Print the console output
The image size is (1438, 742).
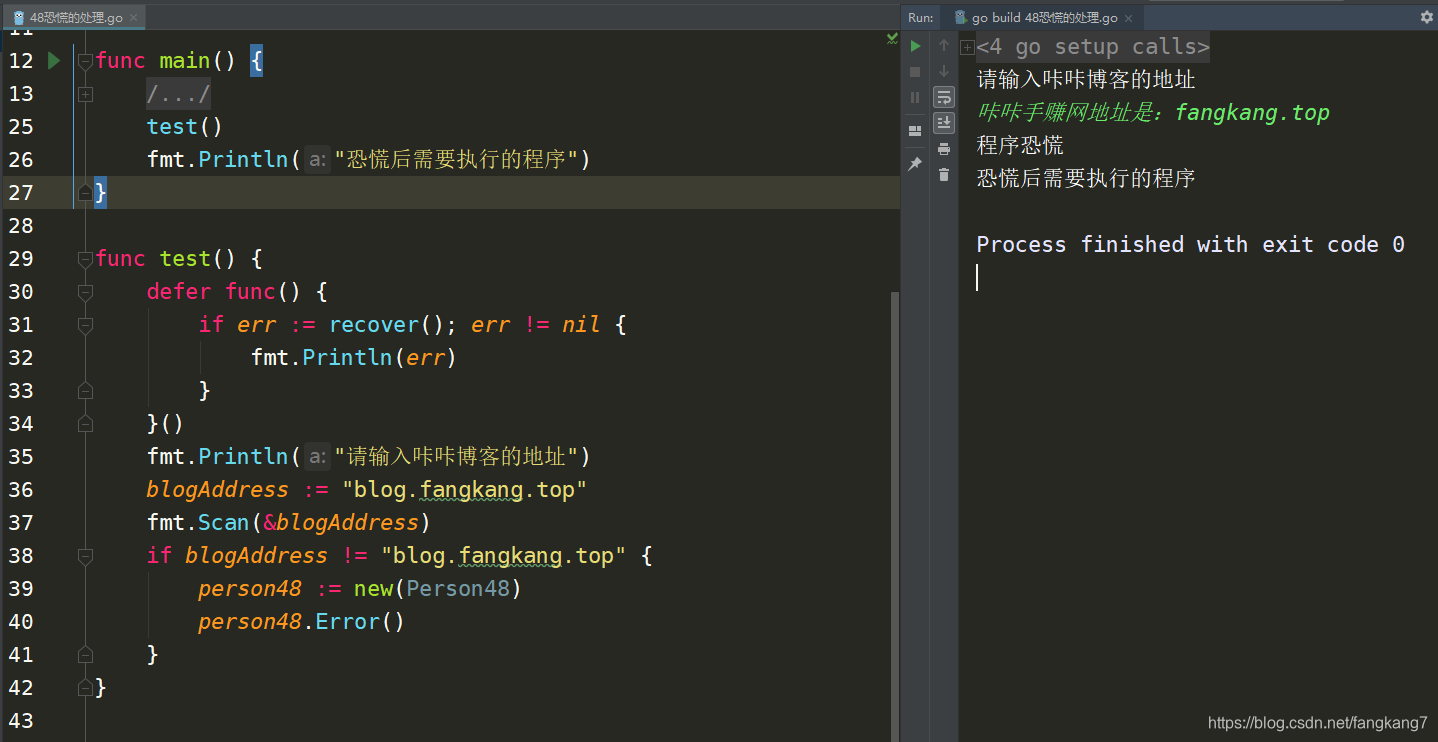(944, 149)
